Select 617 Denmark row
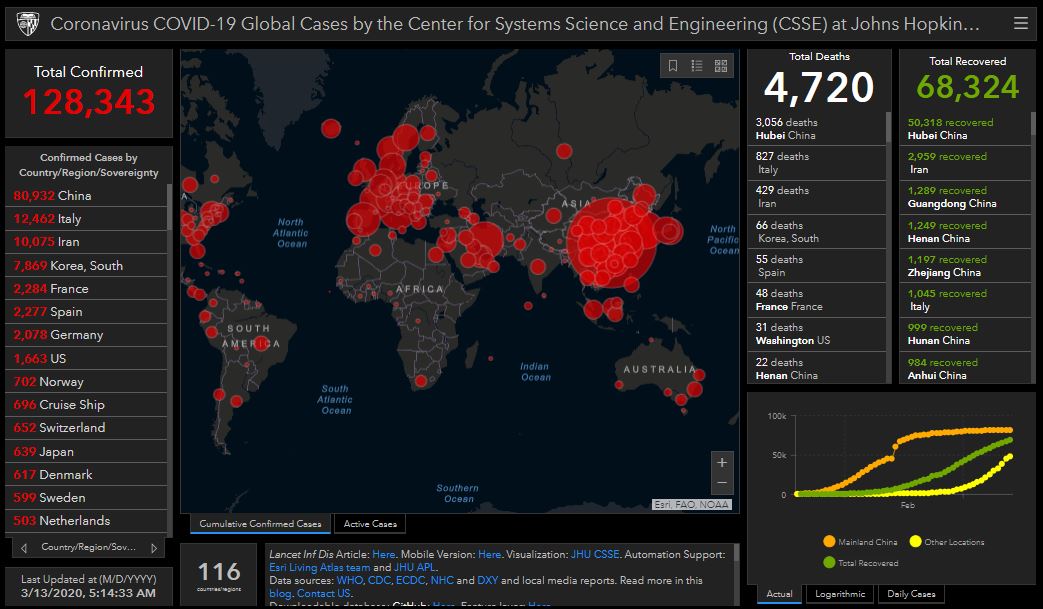 [86, 475]
